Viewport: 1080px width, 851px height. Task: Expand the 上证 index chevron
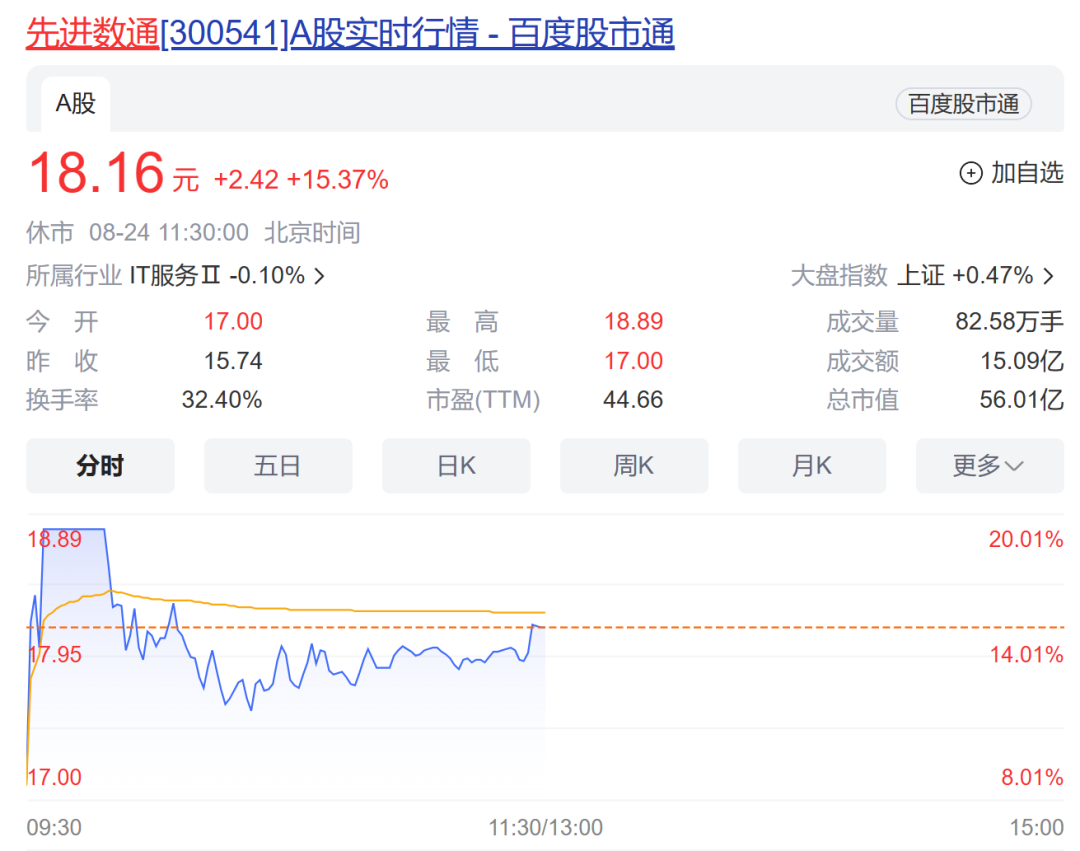[1048, 276]
